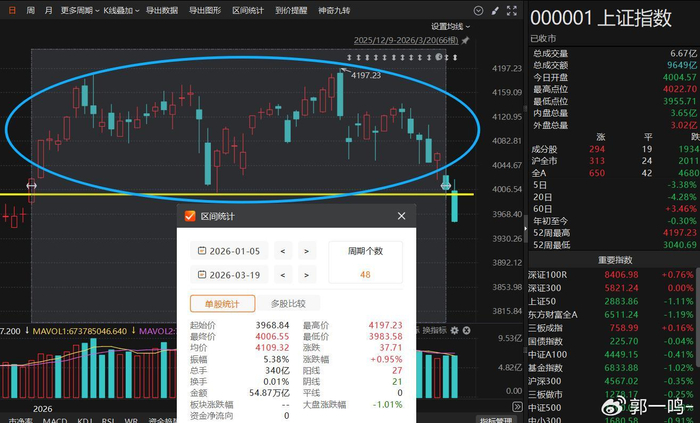Click the end date field 2026-03-19
This screenshot has width=700, height=423.
point(229,275)
